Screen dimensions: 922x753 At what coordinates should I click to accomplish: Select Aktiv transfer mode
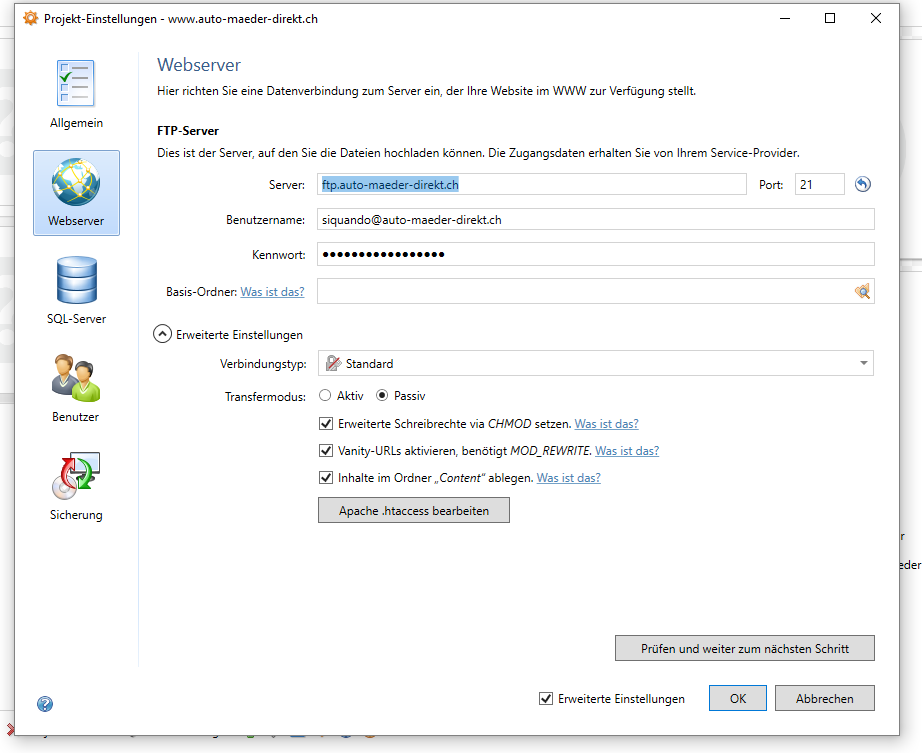(325, 396)
